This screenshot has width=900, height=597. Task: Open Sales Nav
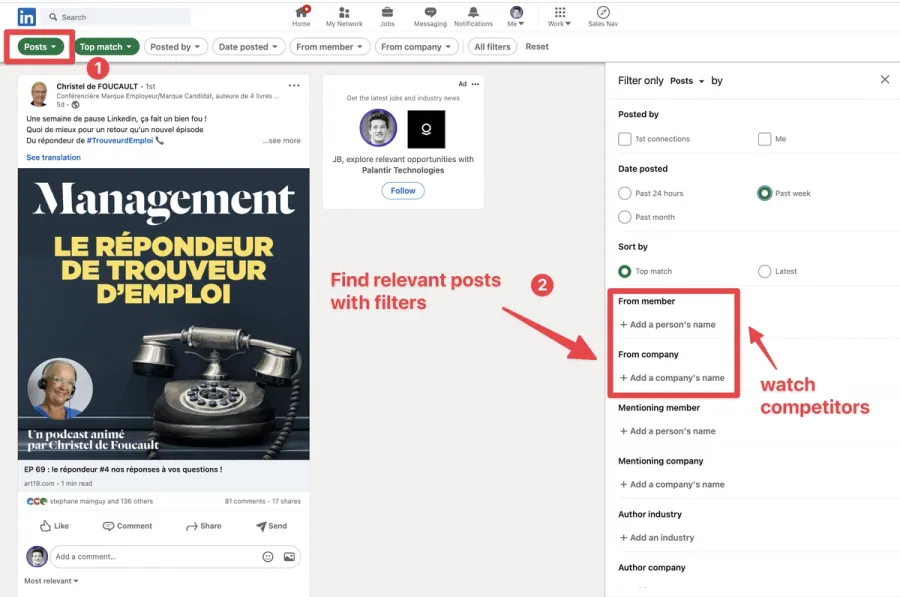[x=602, y=18]
